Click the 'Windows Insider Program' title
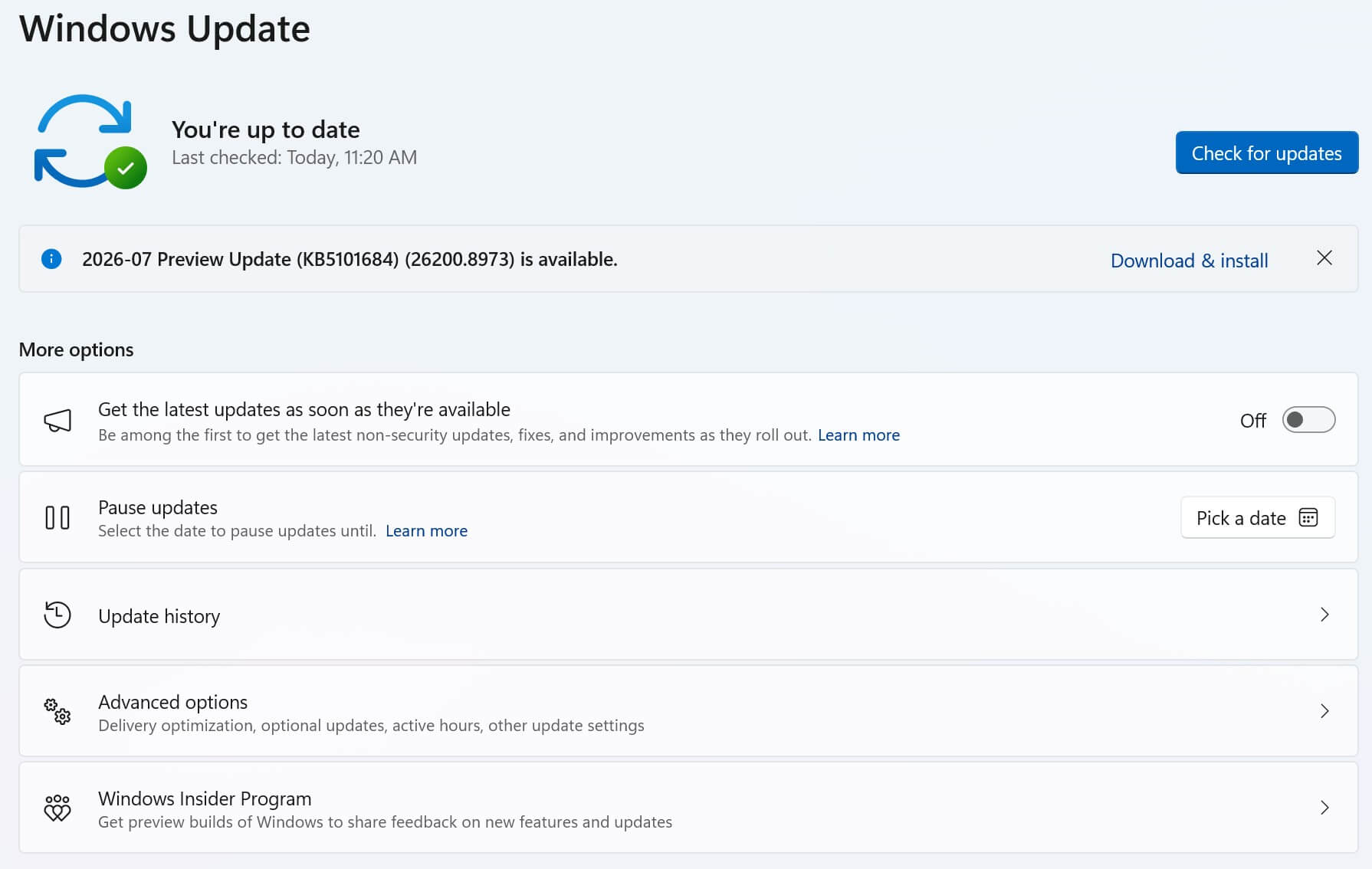Viewport: 1372px width, 869px height. pyautogui.click(x=205, y=798)
